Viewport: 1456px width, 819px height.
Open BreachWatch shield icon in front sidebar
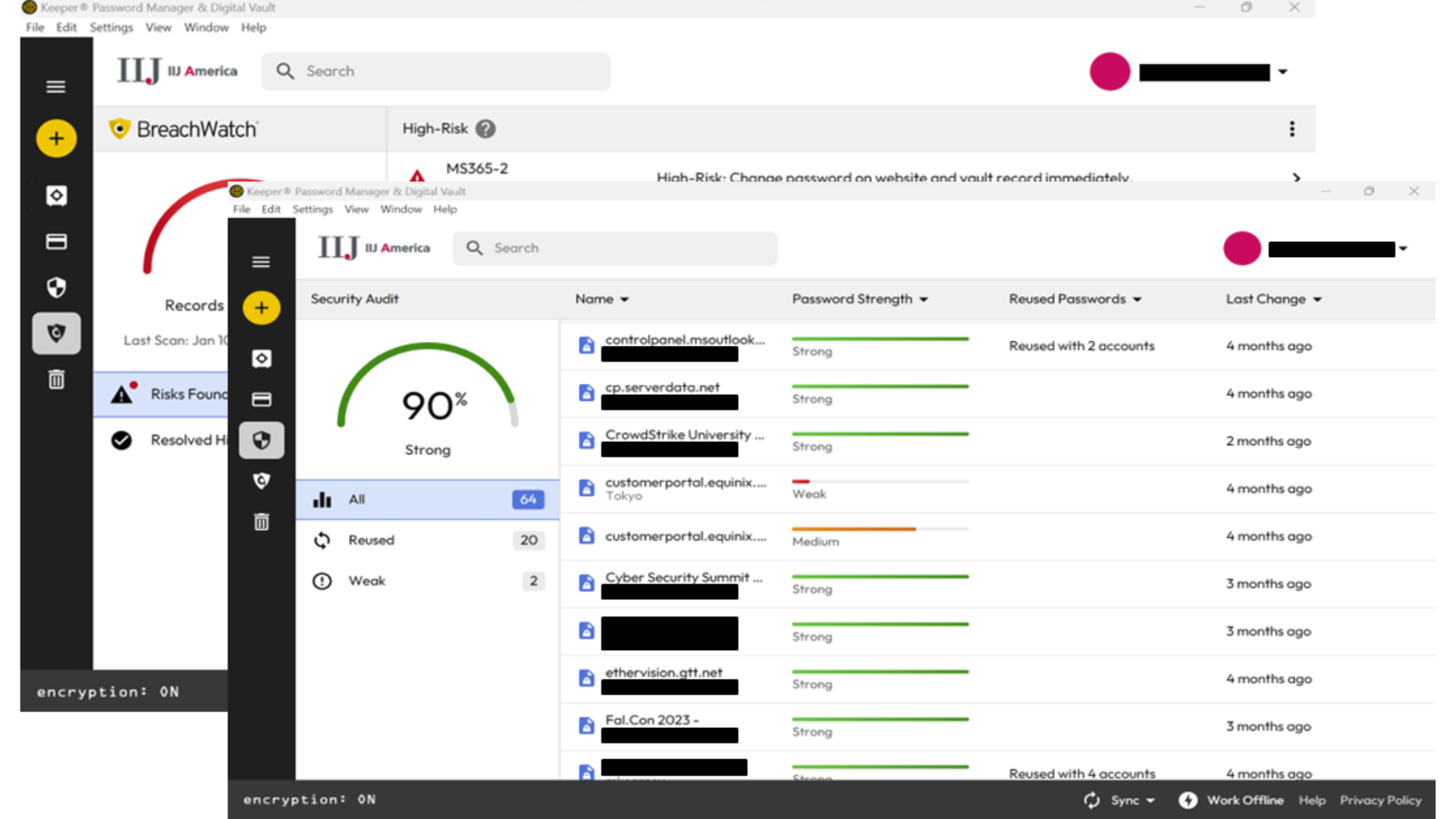(262, 481)
